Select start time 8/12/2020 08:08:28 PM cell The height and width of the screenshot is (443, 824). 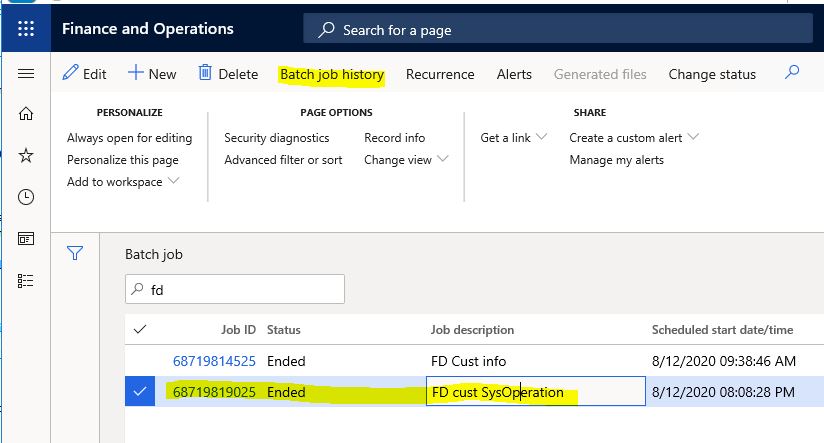[723, 392]
